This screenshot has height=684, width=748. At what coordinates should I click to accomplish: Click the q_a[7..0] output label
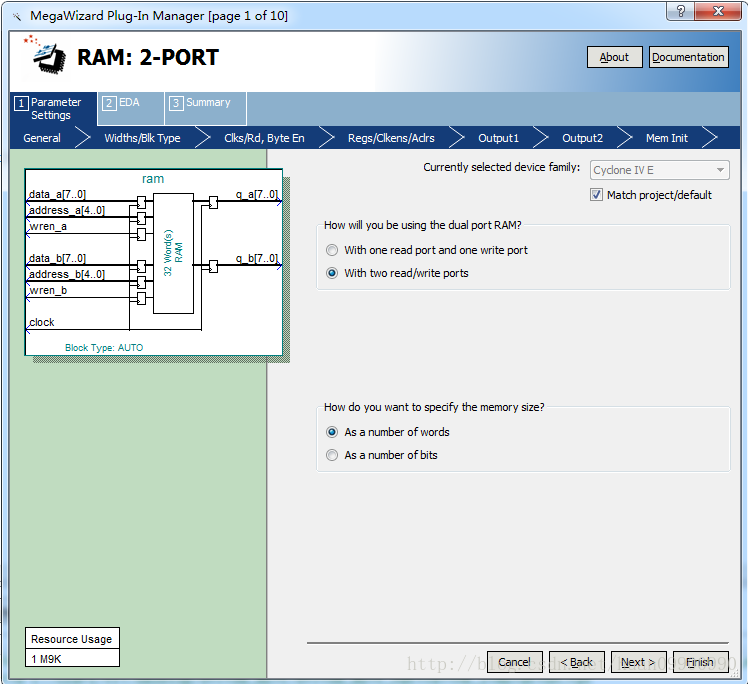click(x=257, y=194)
